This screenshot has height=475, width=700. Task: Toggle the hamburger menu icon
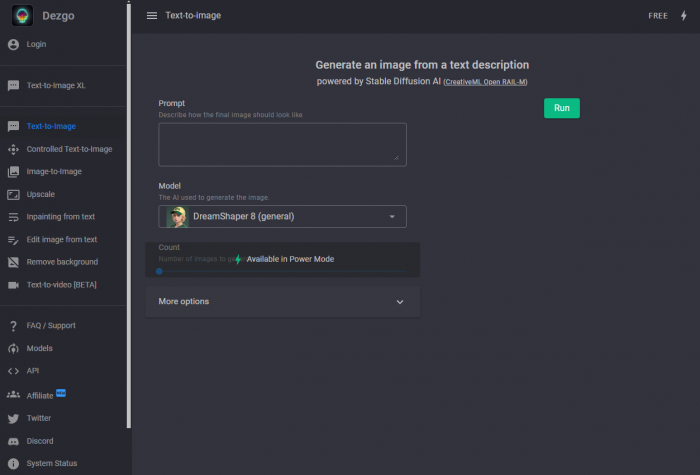click(152, 16)
